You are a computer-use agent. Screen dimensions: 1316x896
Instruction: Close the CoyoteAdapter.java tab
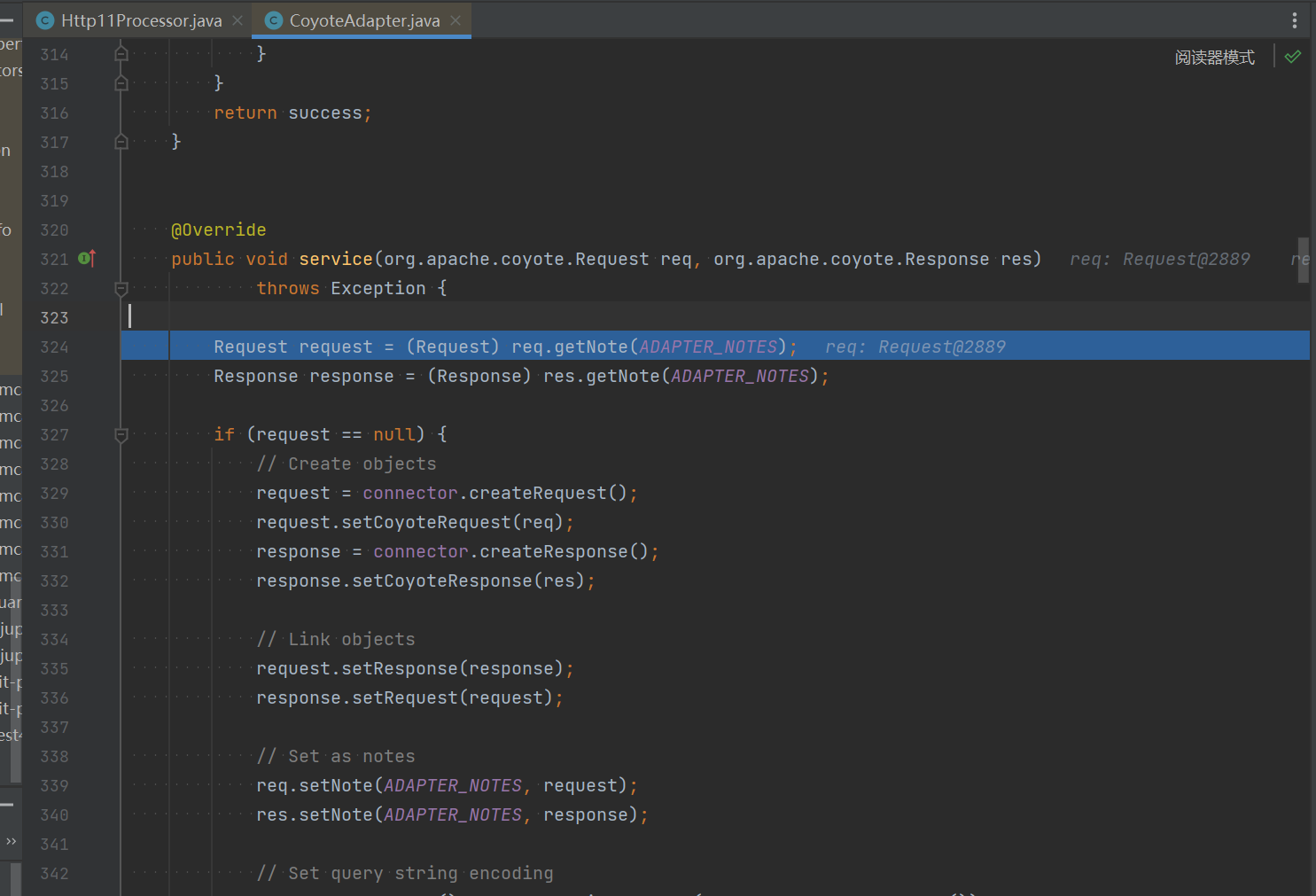(456, 20)
